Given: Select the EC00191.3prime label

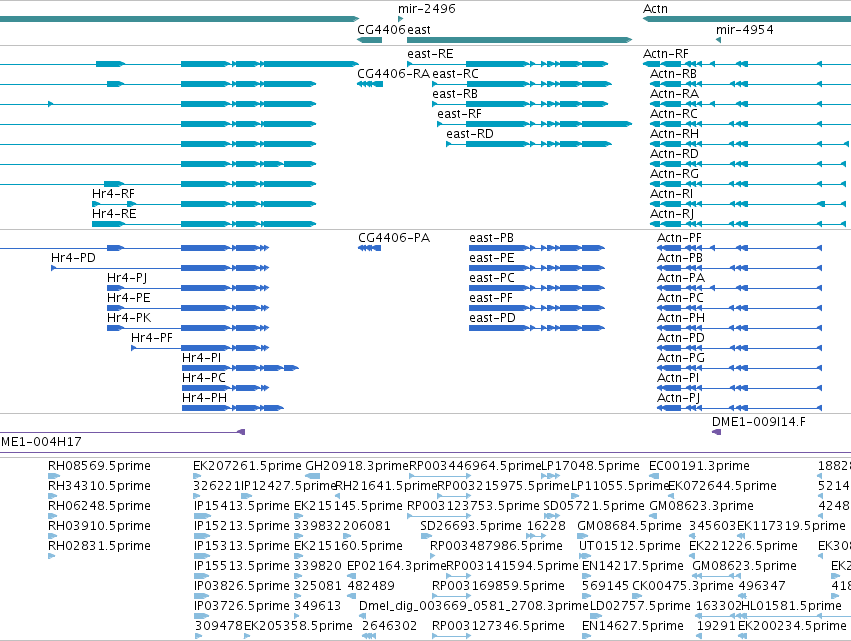Looking at the screenshot, I should pyautogui.click(x=700, y=466).
